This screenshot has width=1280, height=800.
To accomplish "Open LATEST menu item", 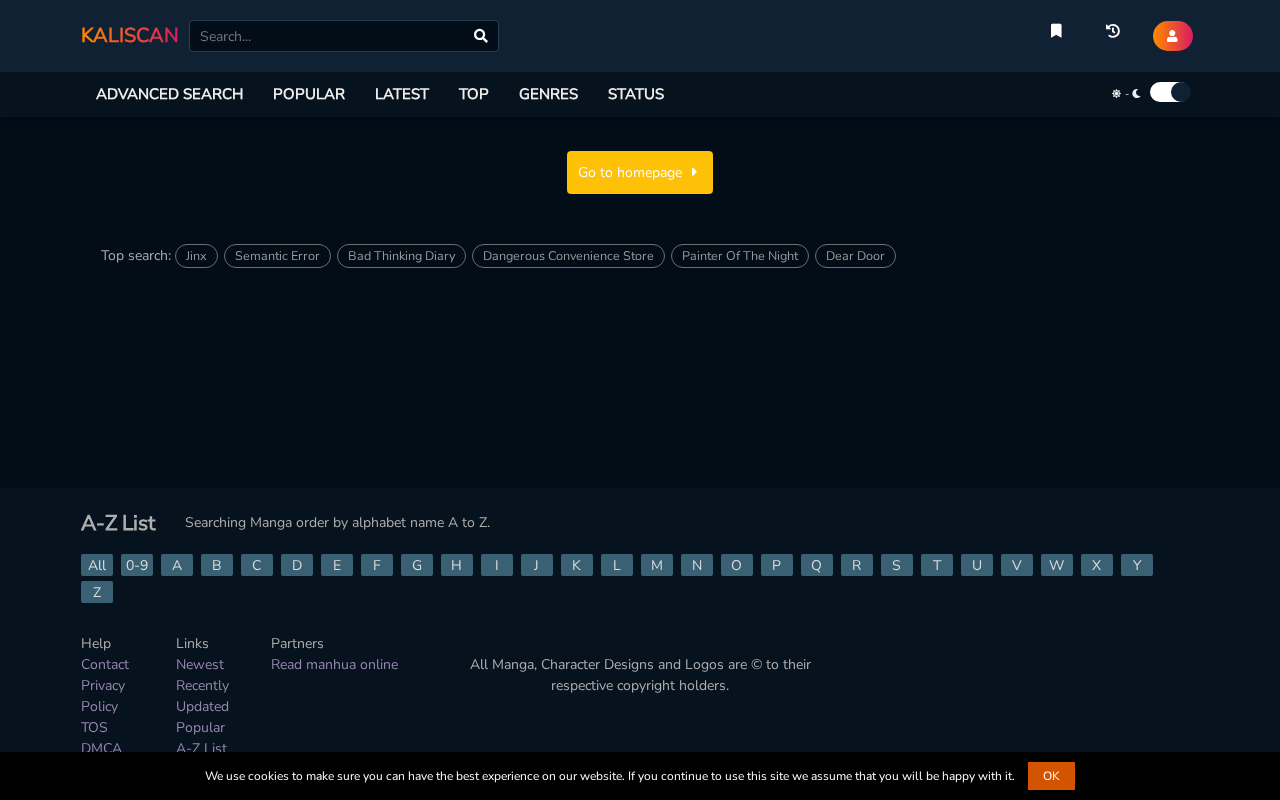I will (x=402, y=94).
